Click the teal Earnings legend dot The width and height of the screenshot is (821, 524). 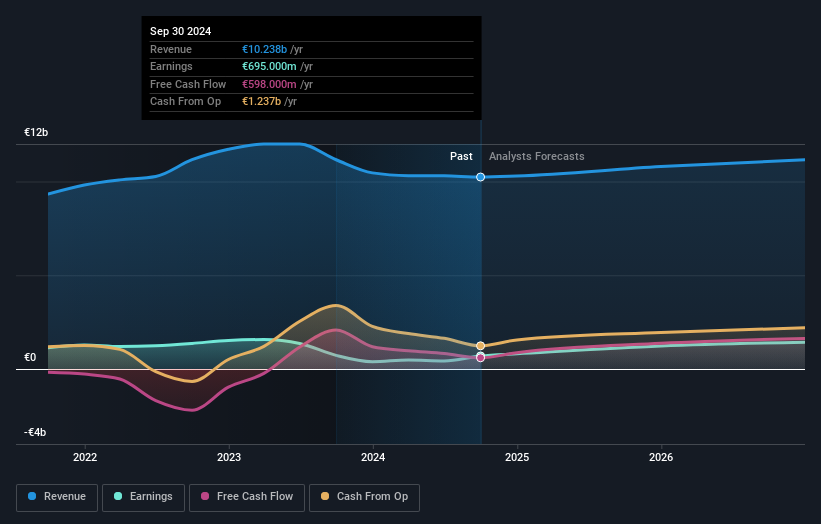pyautogui.click(x=118, y=496)
